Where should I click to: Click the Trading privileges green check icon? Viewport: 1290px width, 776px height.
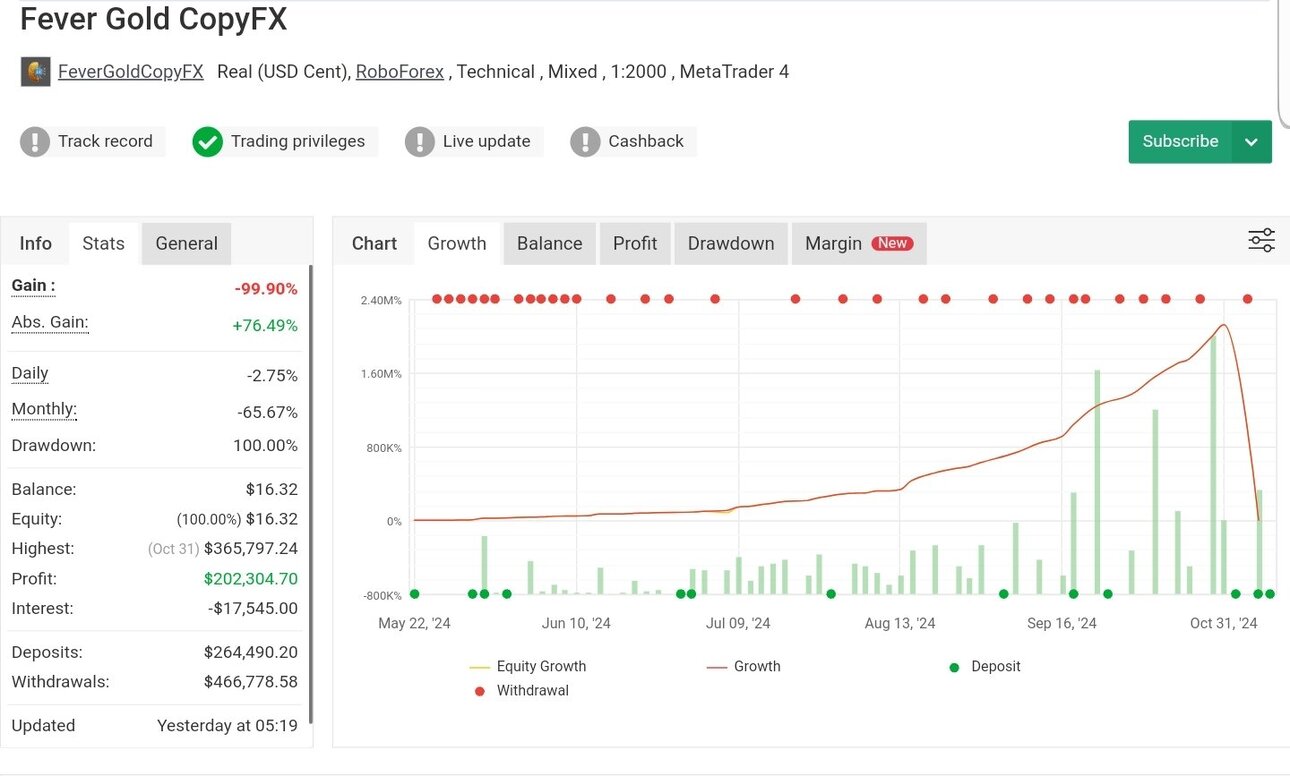pos(208,142)
